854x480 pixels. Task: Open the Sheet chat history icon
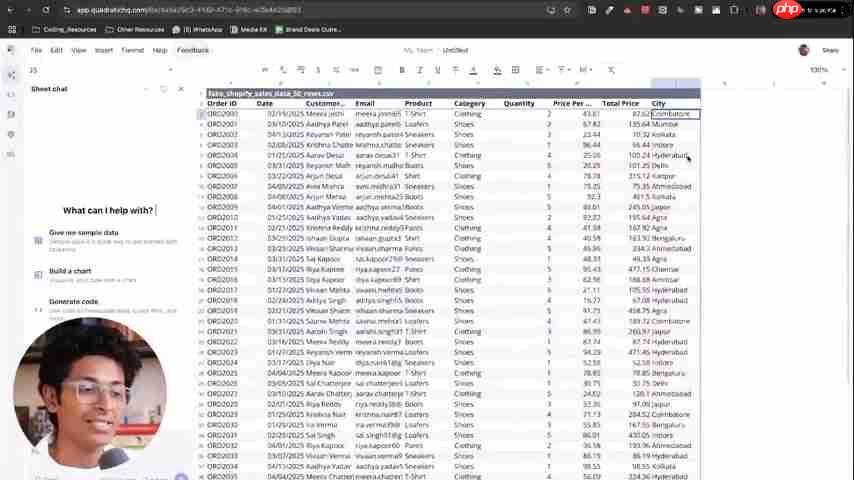(x=163, y=89)
